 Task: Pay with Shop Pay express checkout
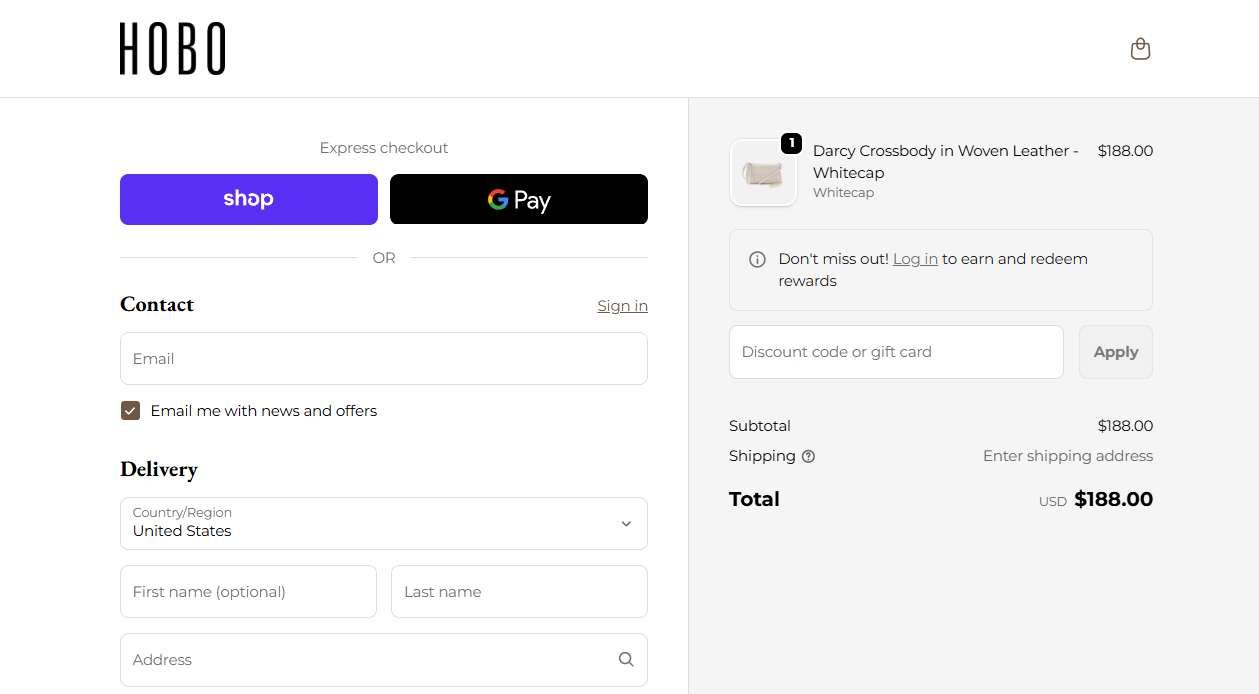[249, 199]
